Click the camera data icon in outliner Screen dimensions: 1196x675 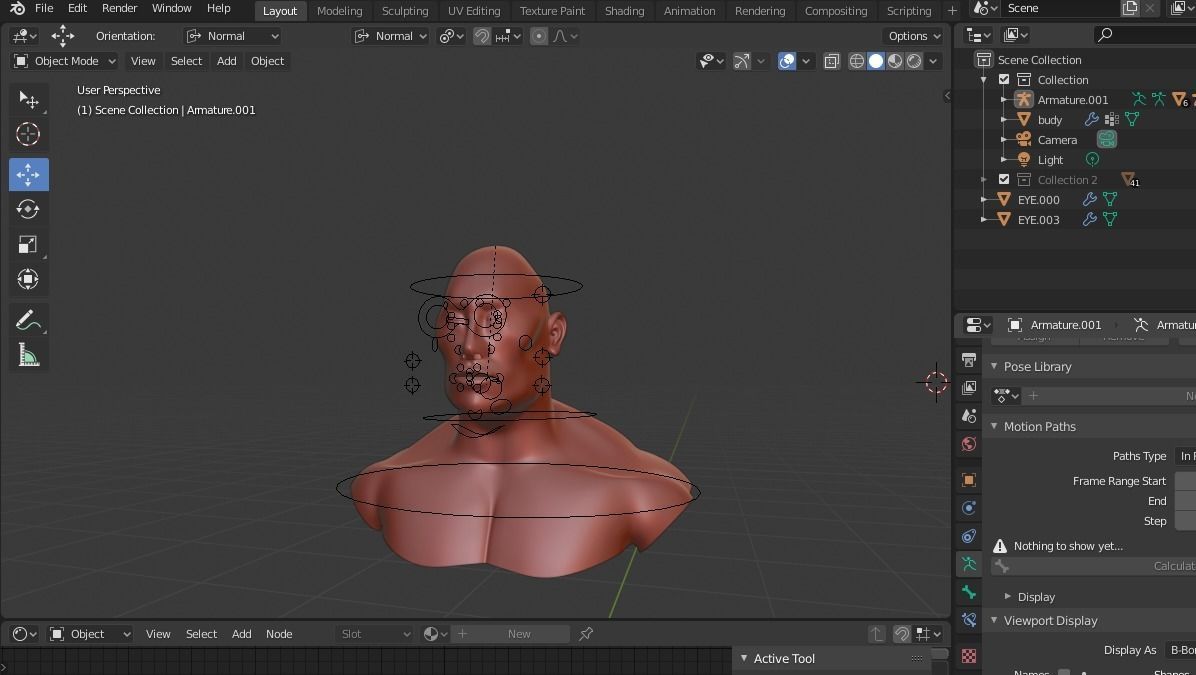(1107, 140)
